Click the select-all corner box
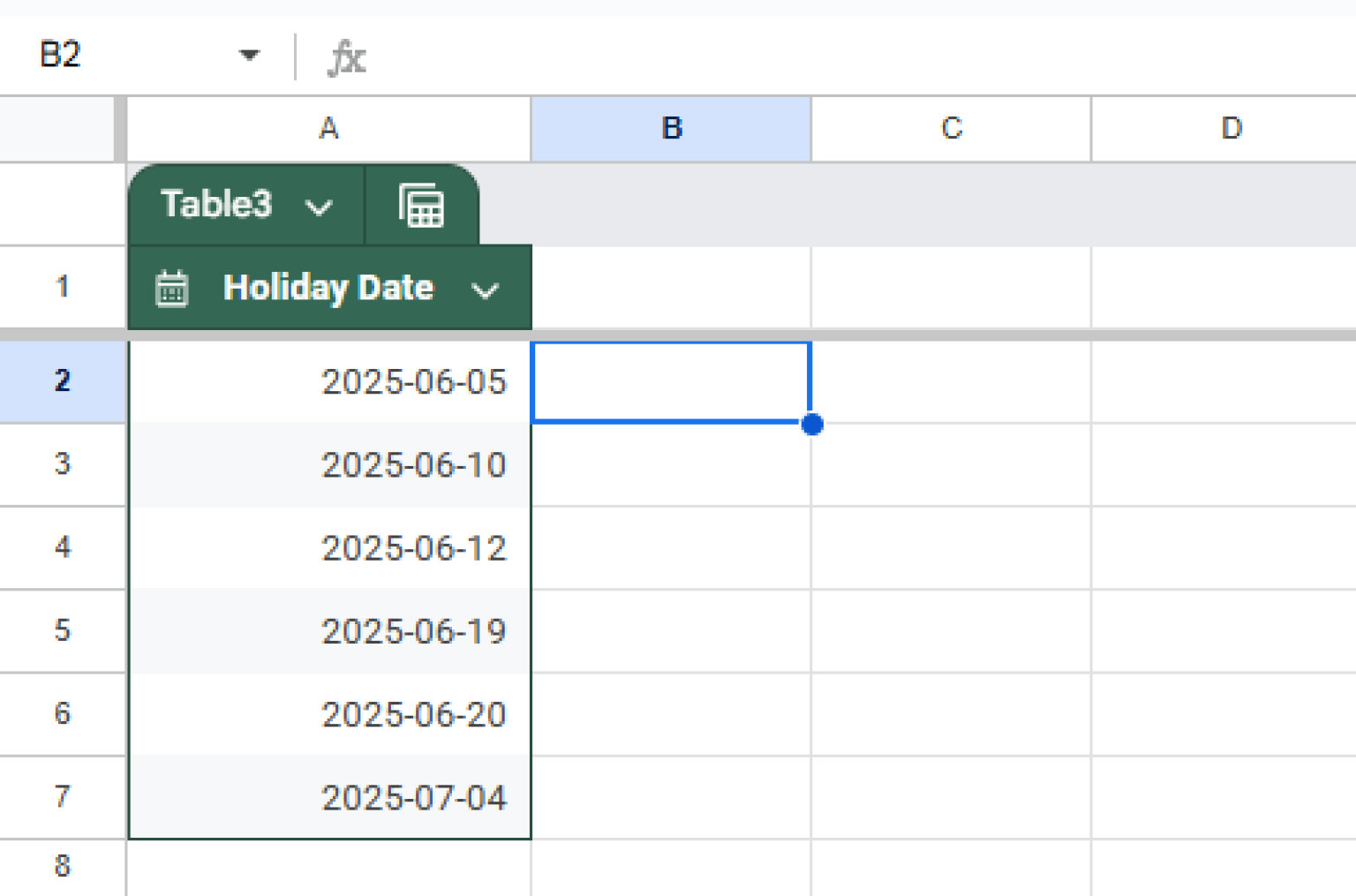The width and height of the screenshot is (1356, 896). (x=57, y=129)
